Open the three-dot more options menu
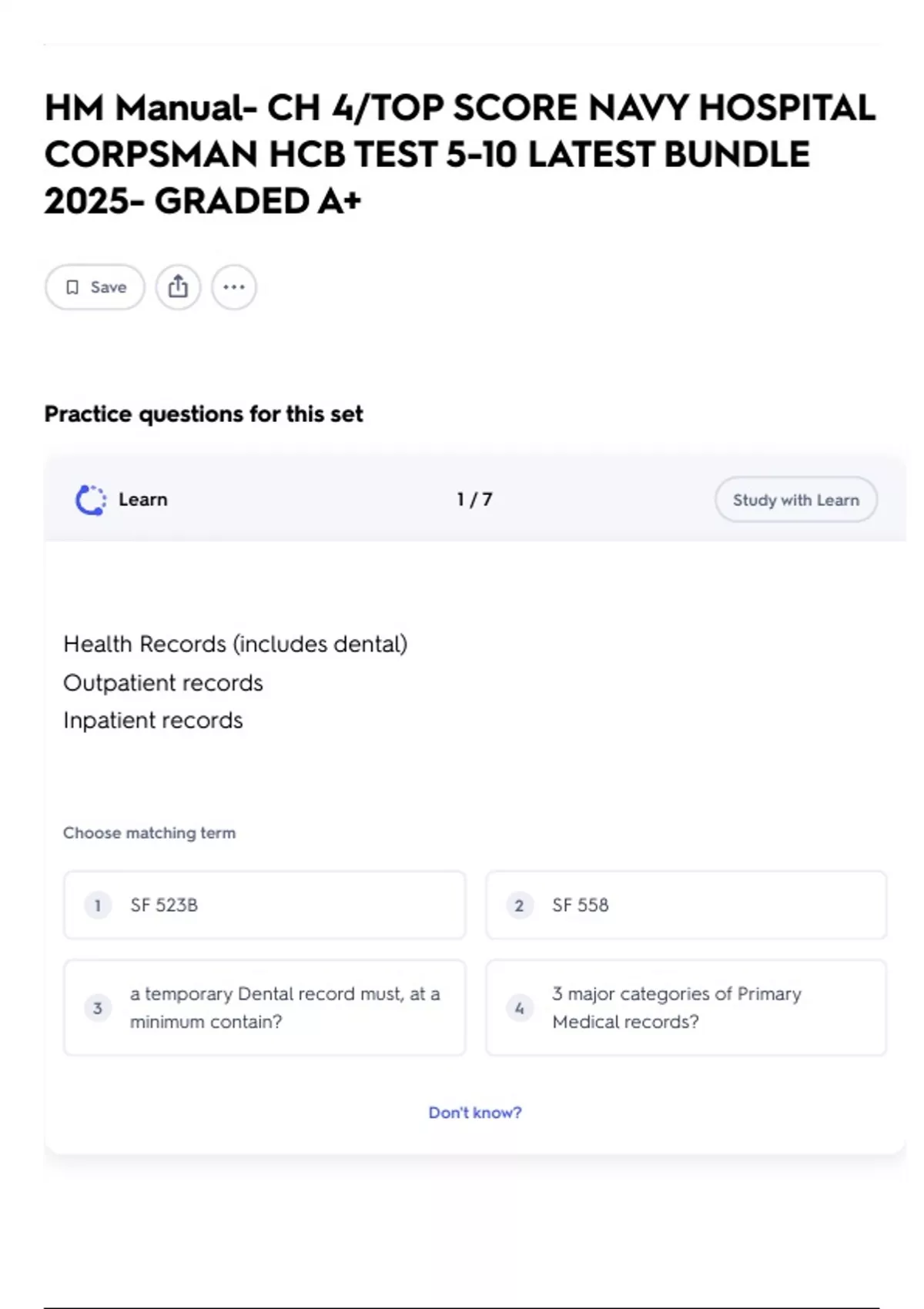 tap(234, 287)
